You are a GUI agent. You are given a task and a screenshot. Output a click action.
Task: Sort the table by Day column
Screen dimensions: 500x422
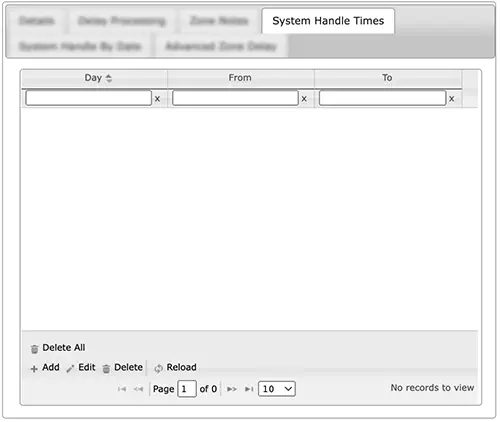(94, 78)
